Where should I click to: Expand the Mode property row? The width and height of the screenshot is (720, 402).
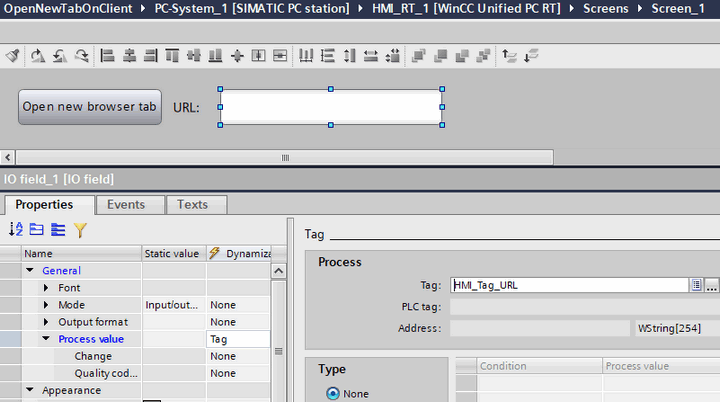point(46,305)
